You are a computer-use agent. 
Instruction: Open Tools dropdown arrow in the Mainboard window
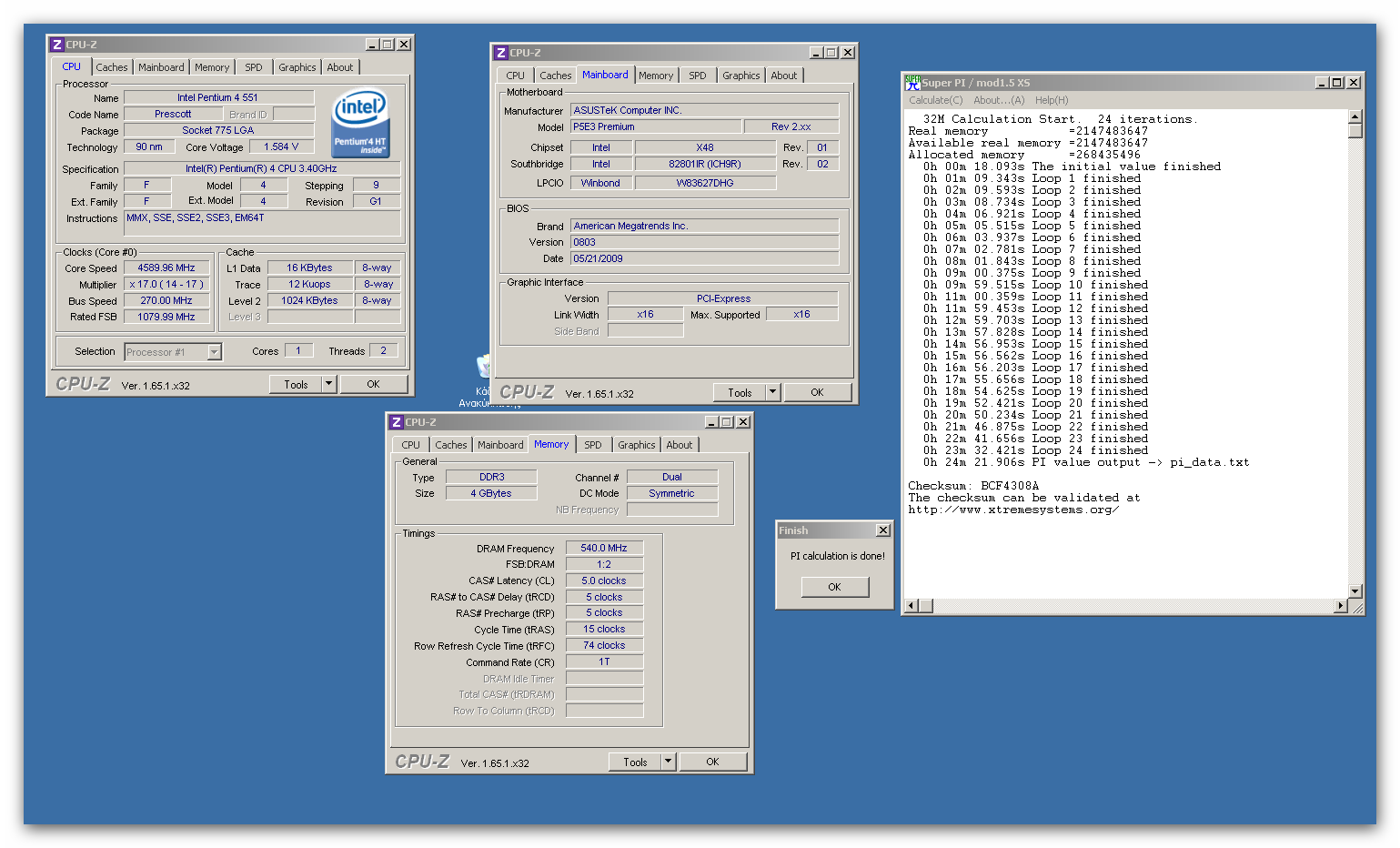click(773, 392)
